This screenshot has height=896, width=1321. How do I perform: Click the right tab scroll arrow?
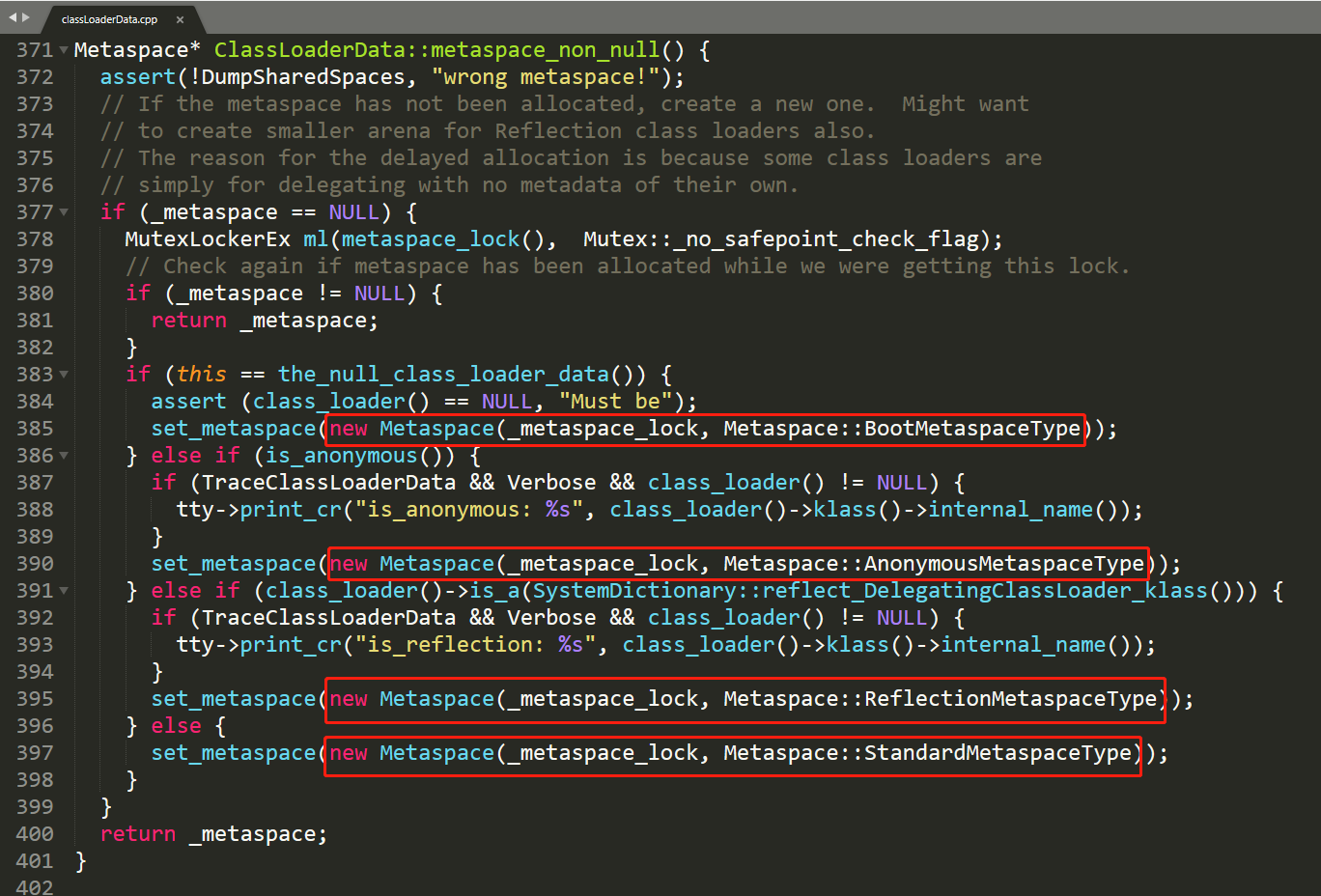[26, 17]
